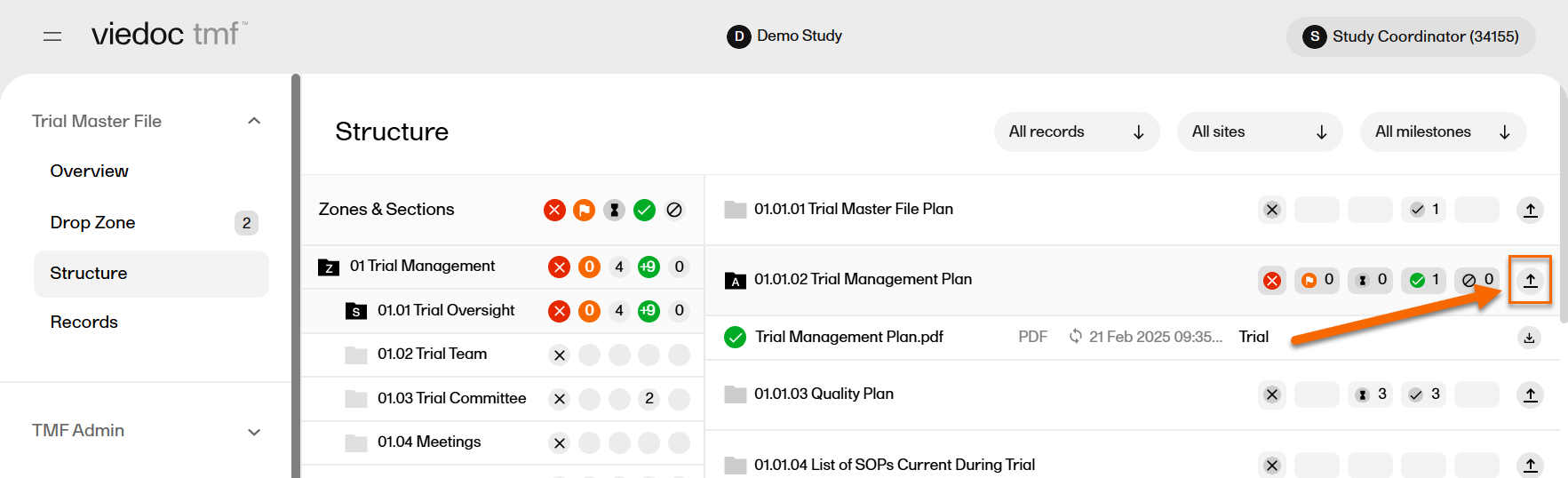
Task: Open the hamburger navigation menu
Action: pyautogui.click(x=52, y=36)
